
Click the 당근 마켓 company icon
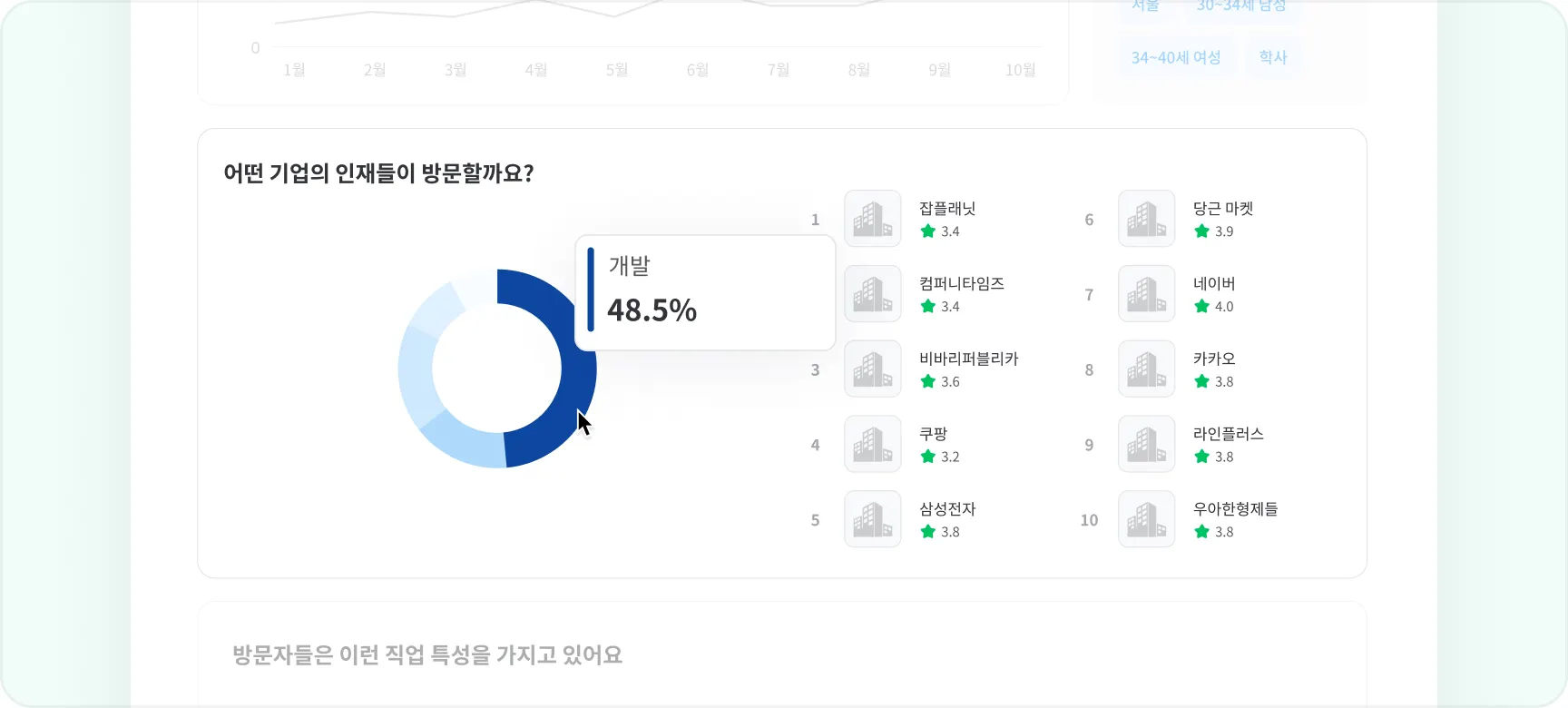(x=1147, y=219)
